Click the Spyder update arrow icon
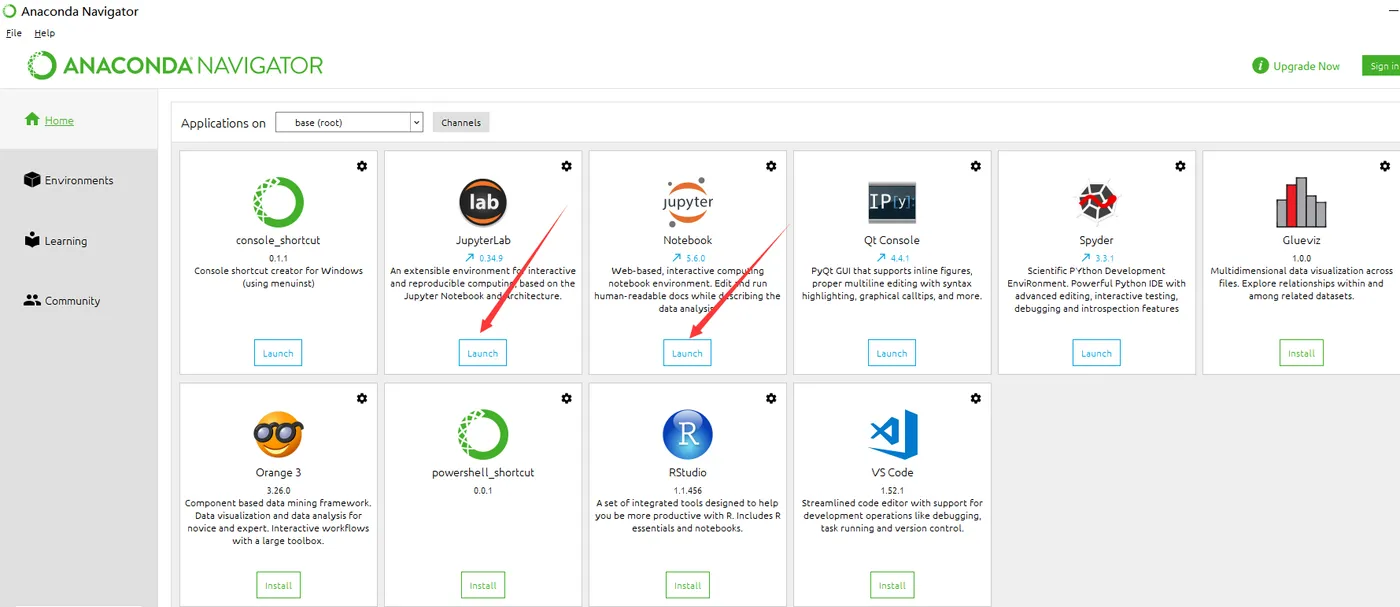Viewport: 1400px width, 607px height. click(1085, 258)
